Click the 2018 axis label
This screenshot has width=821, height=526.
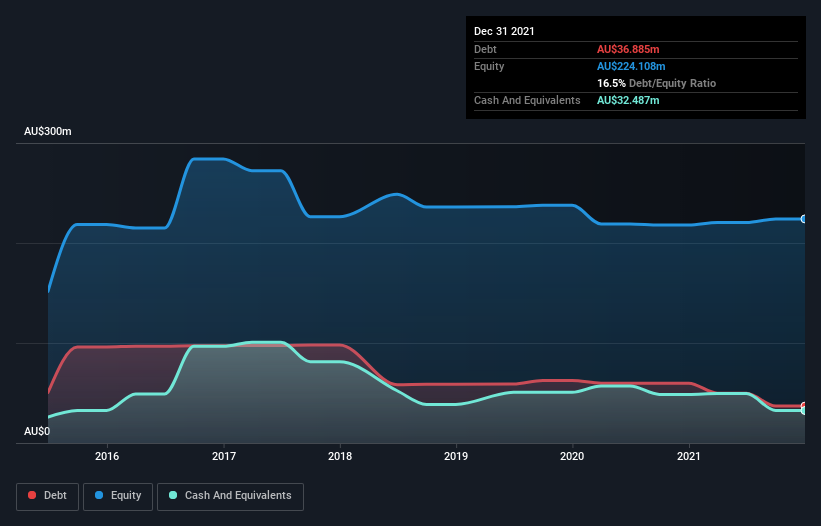pyautogui.click(x=340, y=456)
